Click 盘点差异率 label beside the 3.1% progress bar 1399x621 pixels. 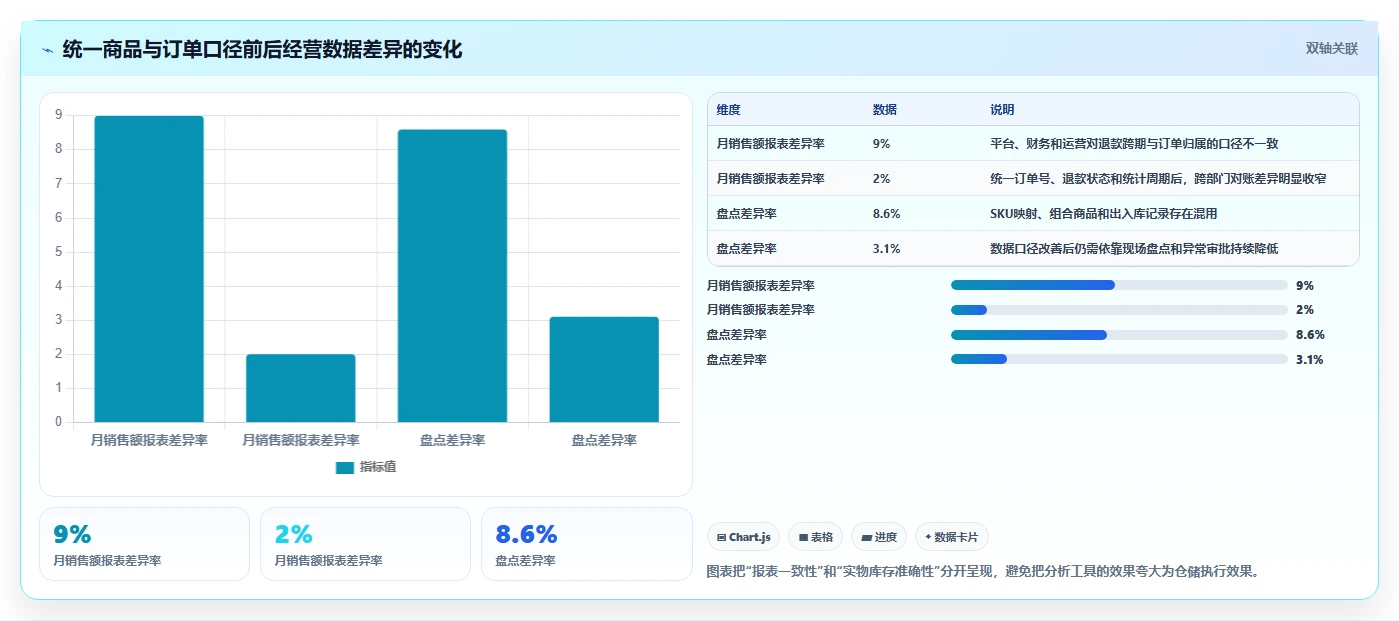pos(736,359)
